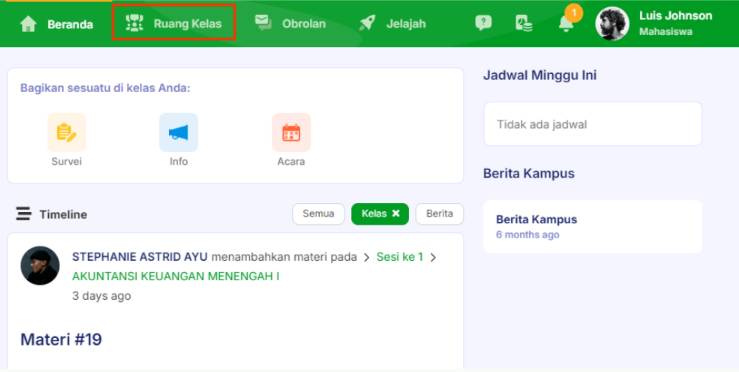Viewport: 739px width, 372px height.
Task: Open the Materi #19 post title
Action: (x=61, y=339)
